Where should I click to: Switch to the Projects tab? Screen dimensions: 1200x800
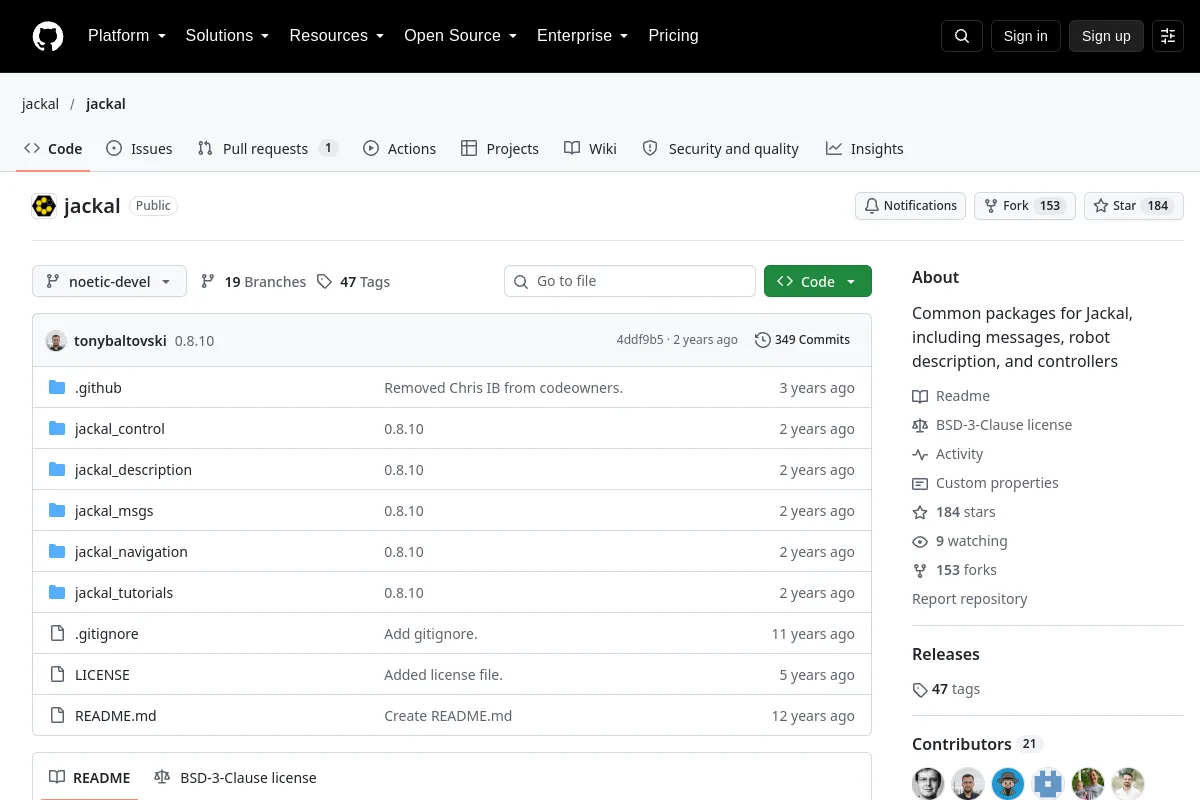499,149
